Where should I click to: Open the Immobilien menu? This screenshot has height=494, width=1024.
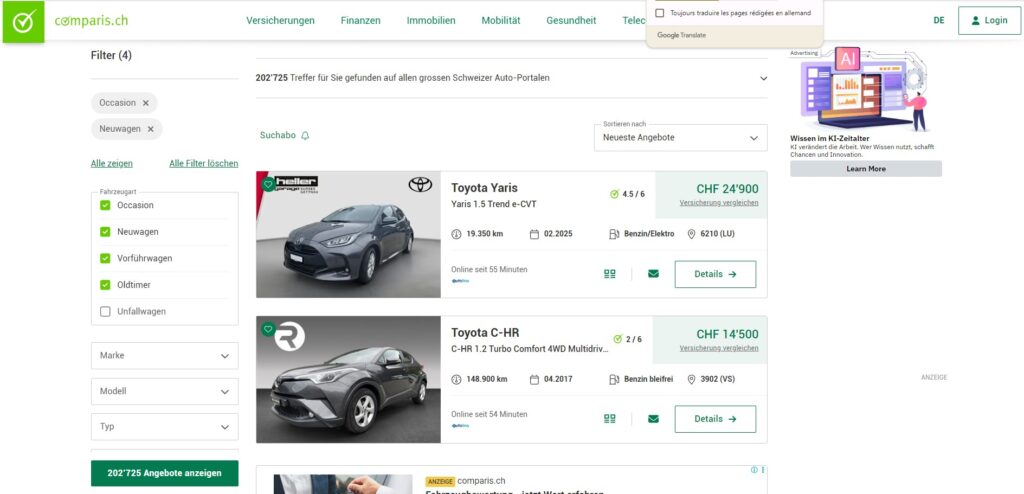click(x=431, y=20)
